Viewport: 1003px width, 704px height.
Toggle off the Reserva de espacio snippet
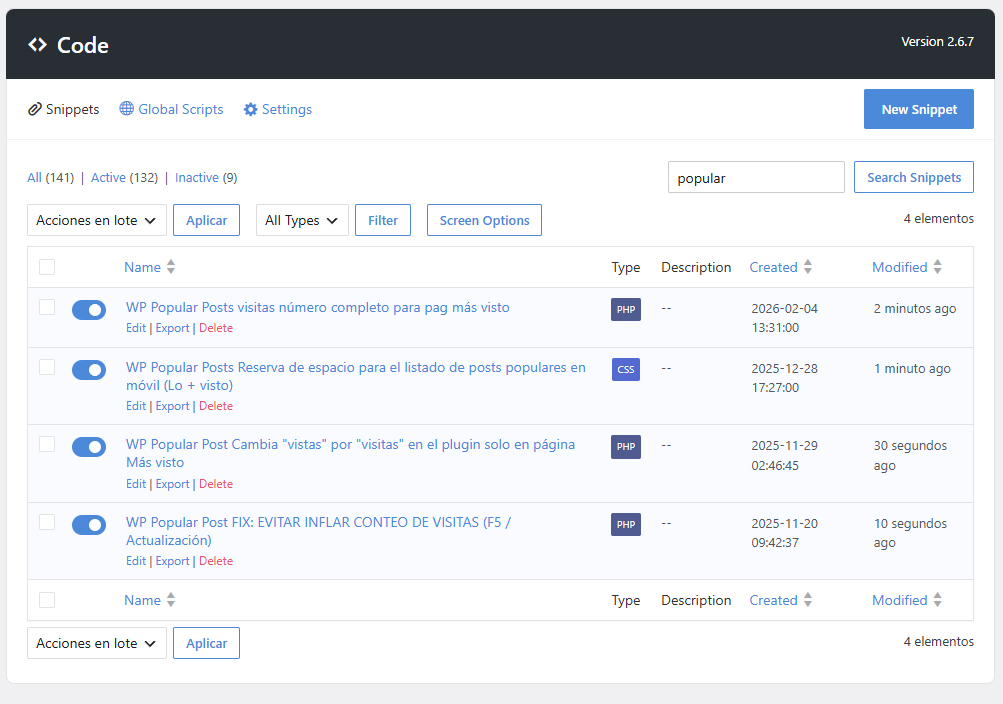pos(89,370)
